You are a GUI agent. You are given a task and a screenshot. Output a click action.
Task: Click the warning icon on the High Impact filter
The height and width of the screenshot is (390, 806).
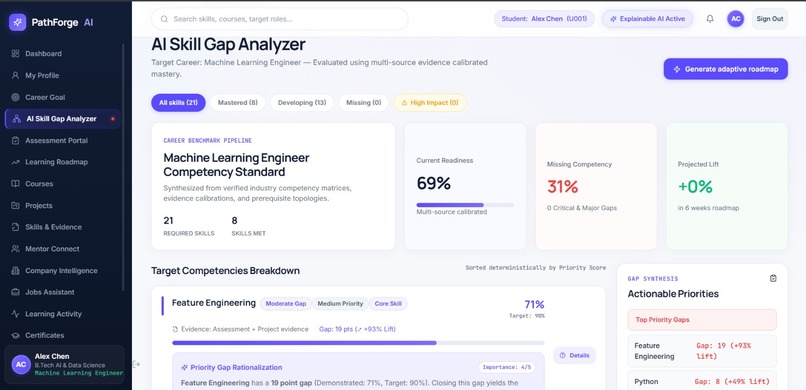[x=404, y=103]
